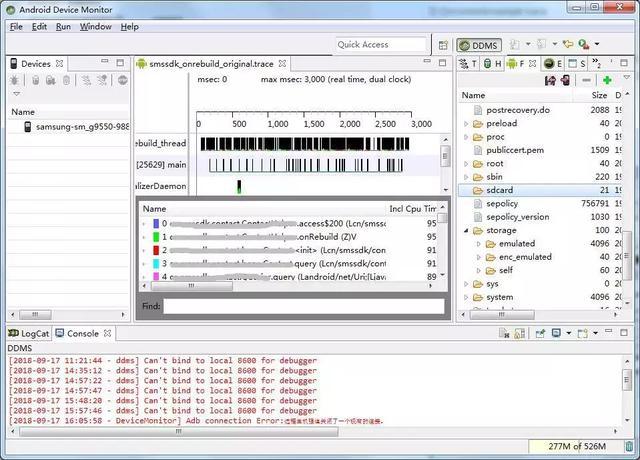The height and width of the screenshot is (460, 640).
Task: Expand the proc folder
Action: 466,137
